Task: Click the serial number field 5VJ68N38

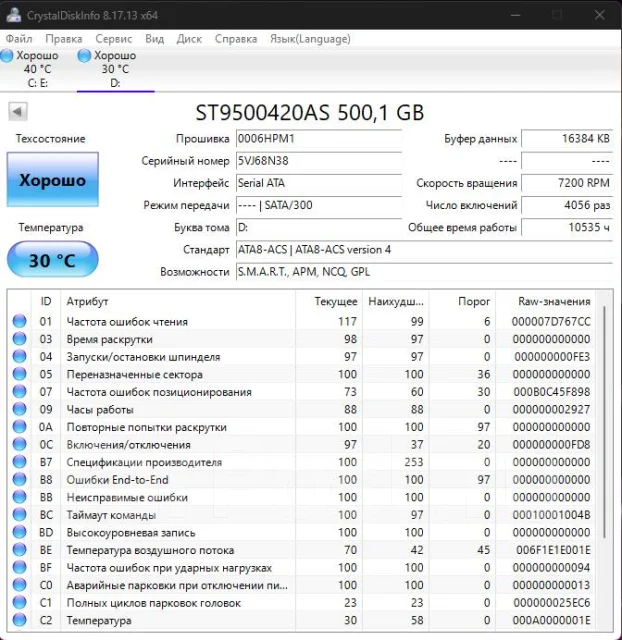Action: [319, 161]
